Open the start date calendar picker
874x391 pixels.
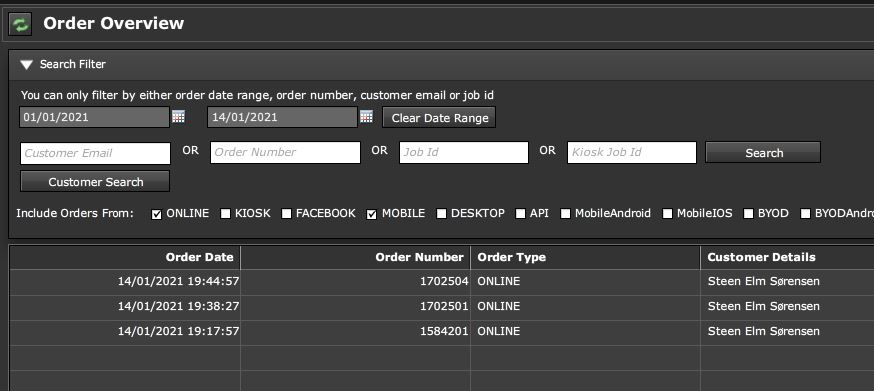click(x=178, y=117)
